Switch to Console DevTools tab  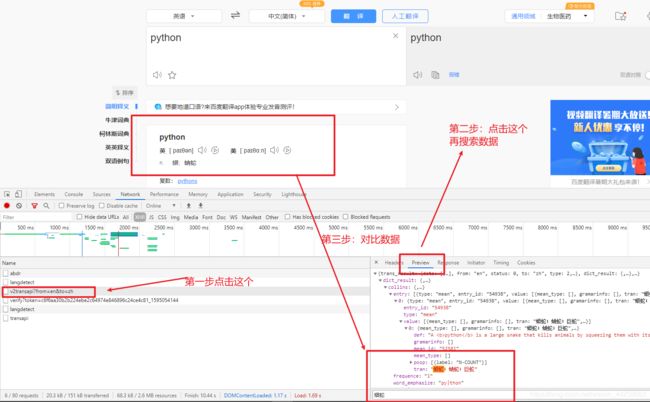(74, 194)
